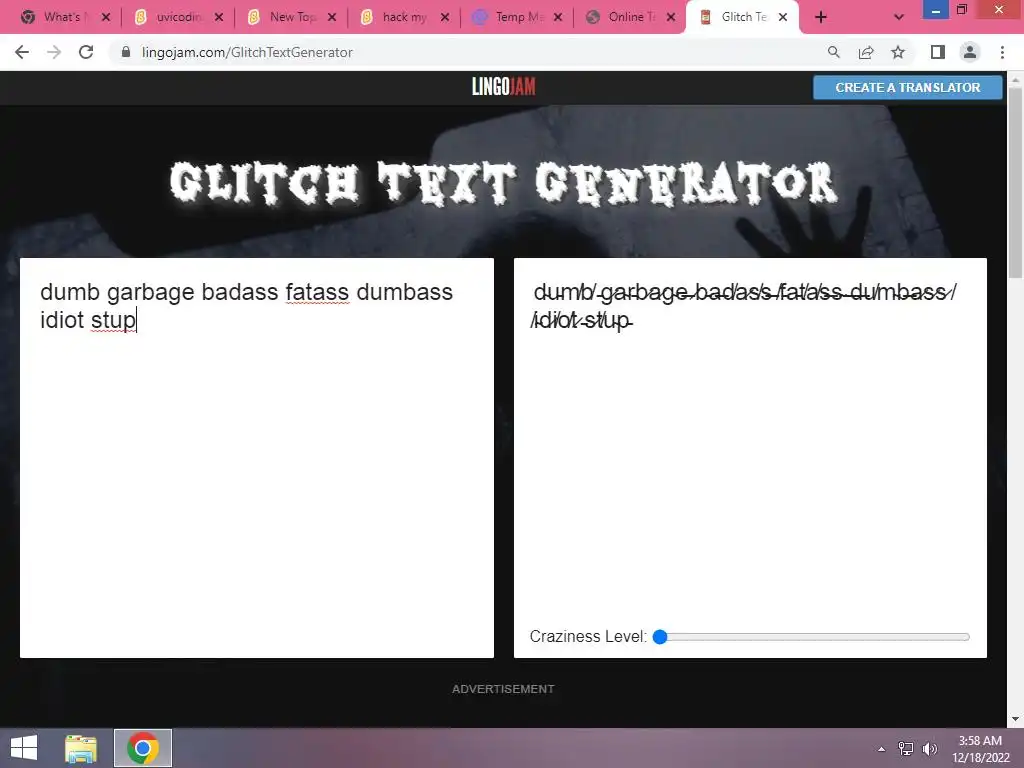Bookmark this page with the star icon
Viewport: 1024px width, 768px height.
898,52
